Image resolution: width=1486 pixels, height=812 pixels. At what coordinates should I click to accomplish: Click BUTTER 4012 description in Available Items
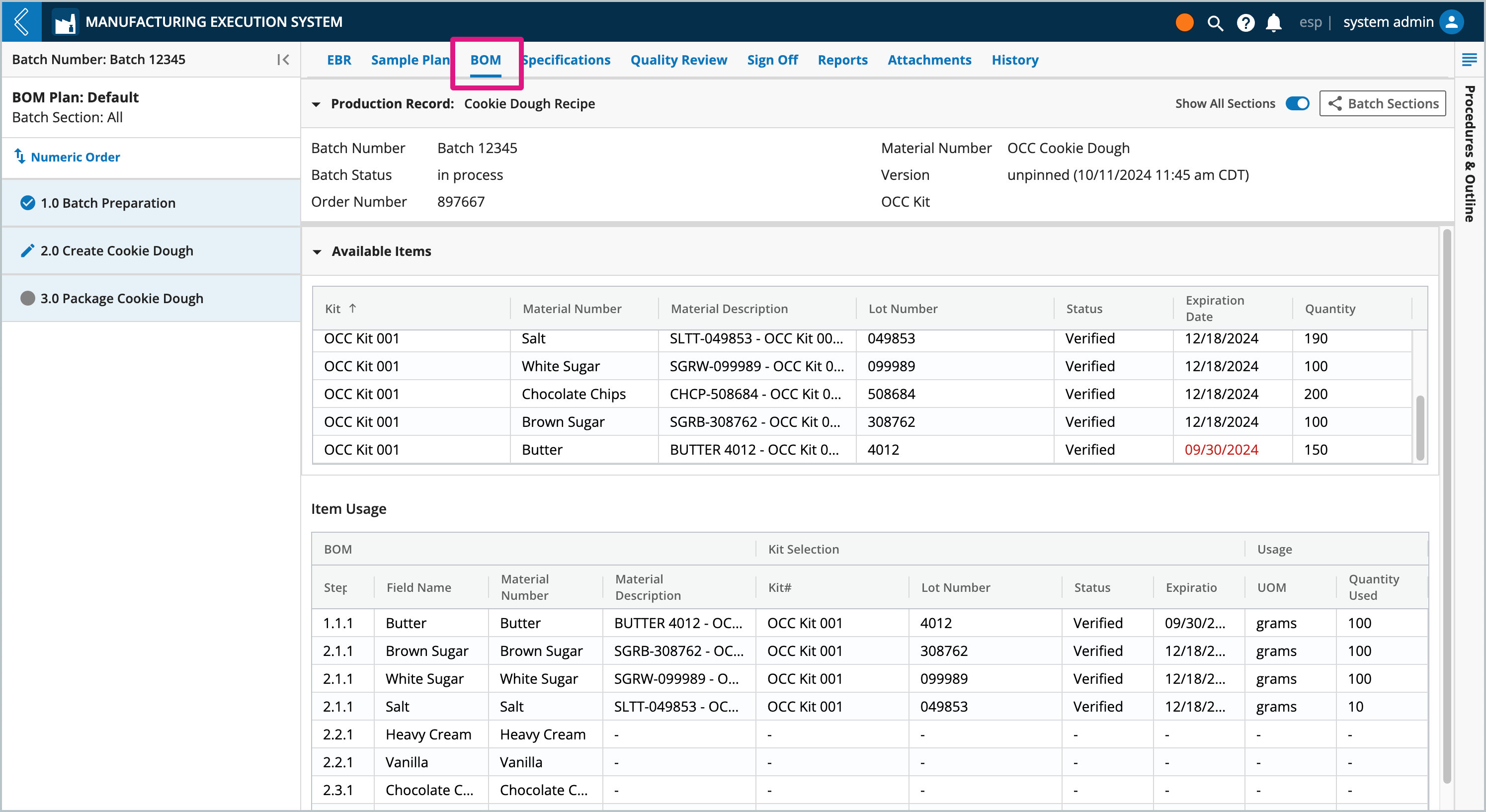(x=754, y=449)
